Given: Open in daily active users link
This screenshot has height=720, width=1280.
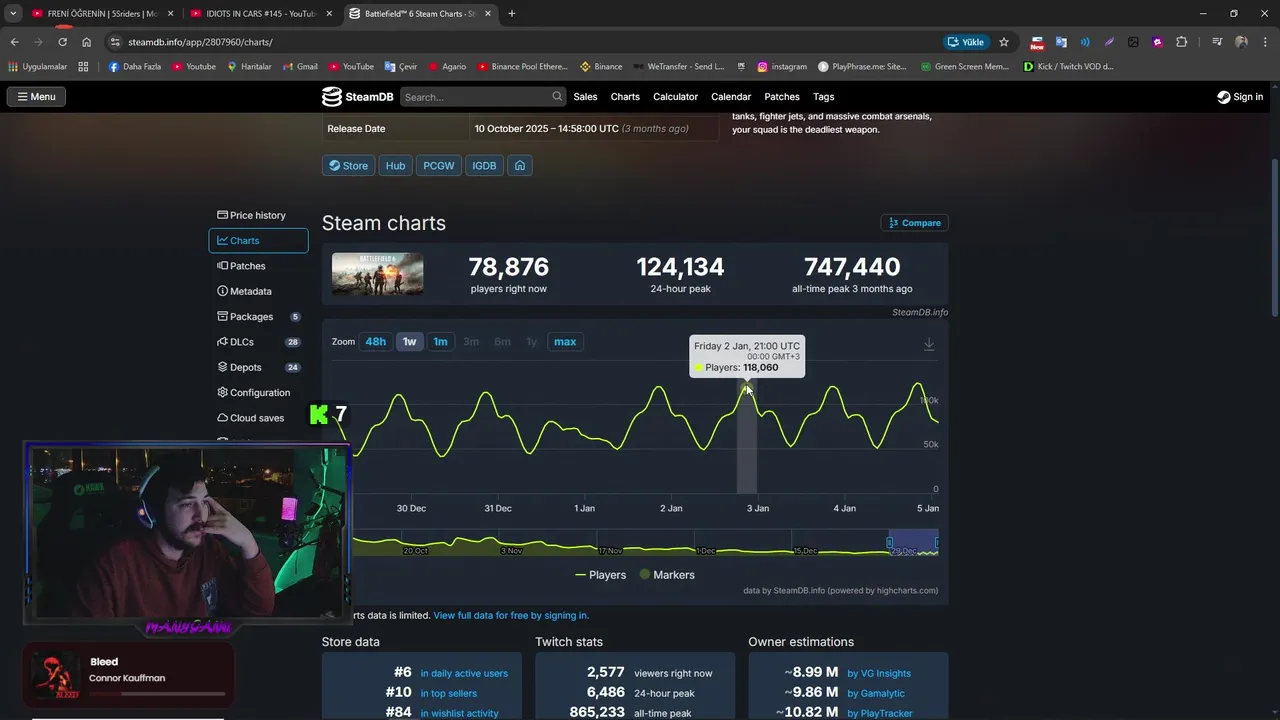Looking at the screenshot, I should tap(464, 673).
